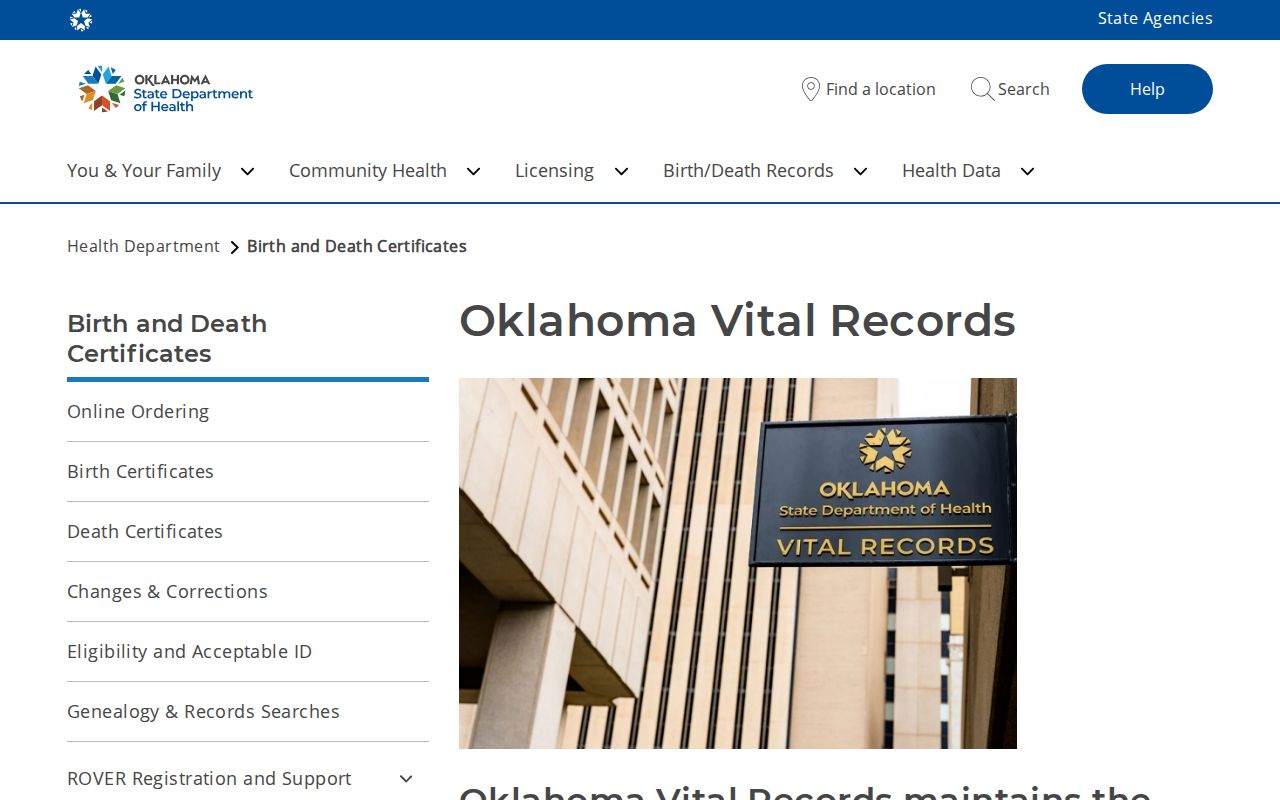Expand the ROVER Registration and Support submenu
Viewport: 1280px width, 800px height.
(x=406, y=778)
